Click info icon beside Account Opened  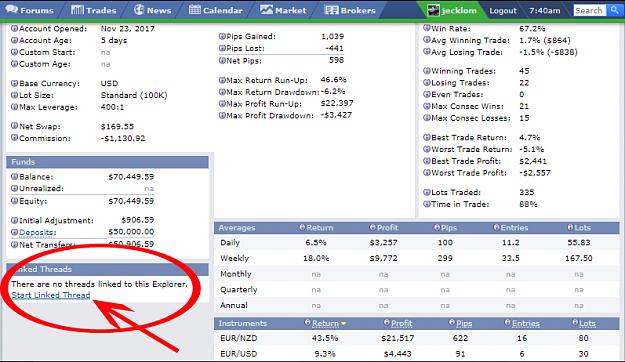coord(14,28)
